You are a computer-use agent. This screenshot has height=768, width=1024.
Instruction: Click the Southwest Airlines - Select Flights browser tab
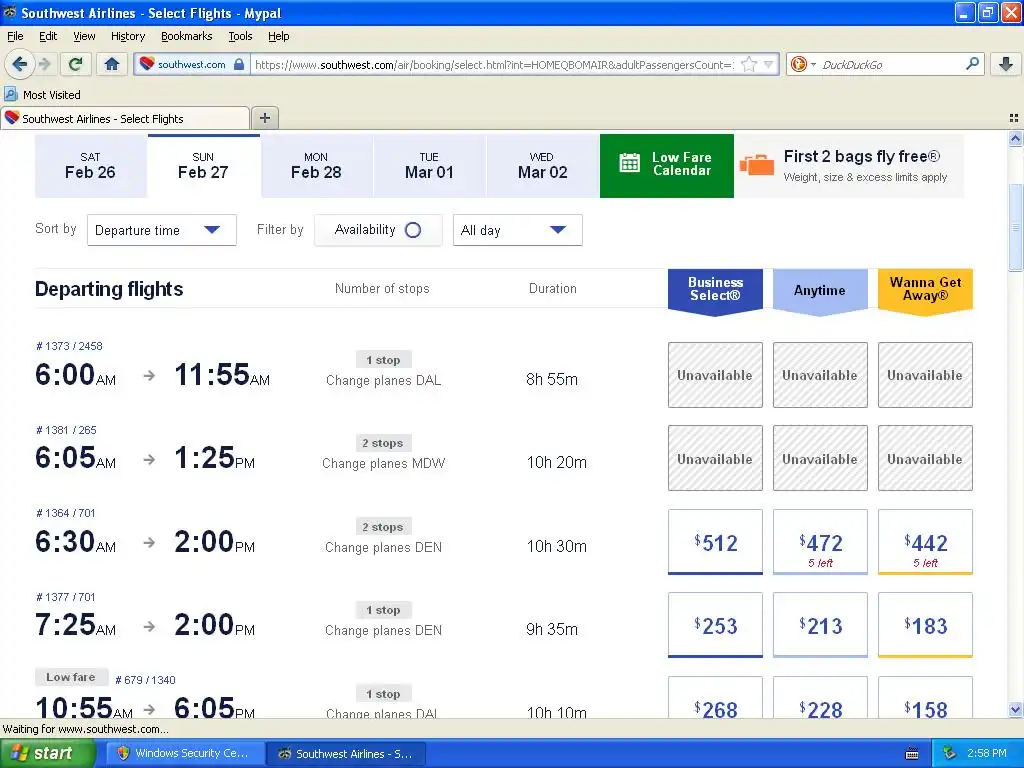click(x=125, y=118)
